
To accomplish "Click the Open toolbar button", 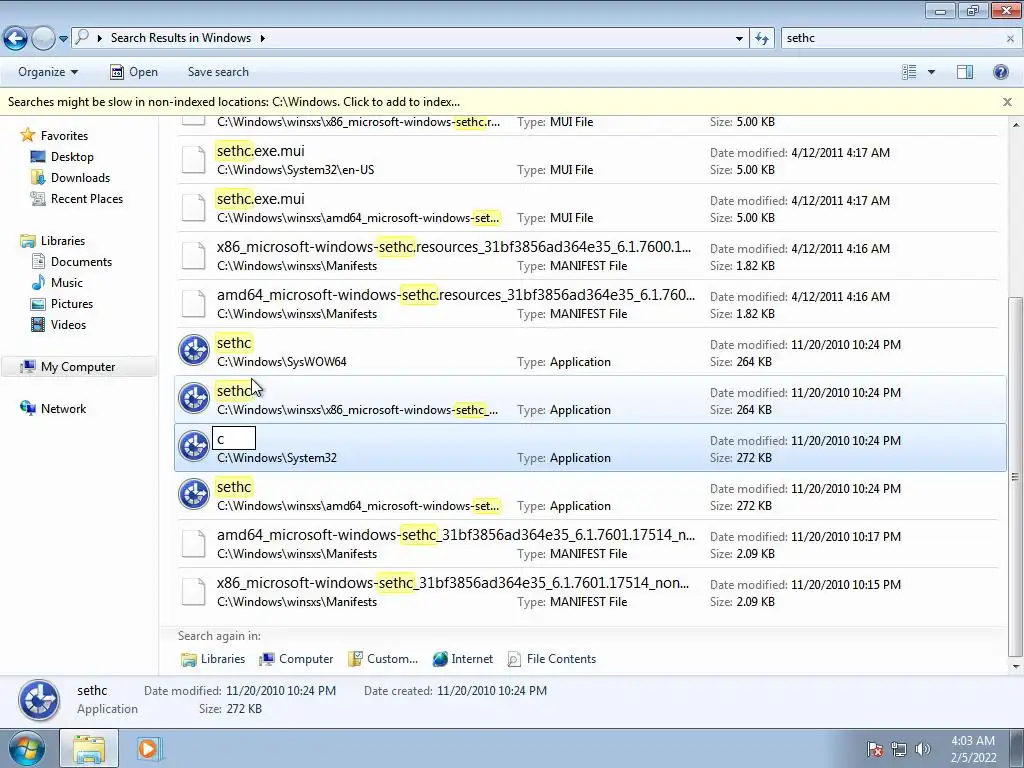I will 134,72.
